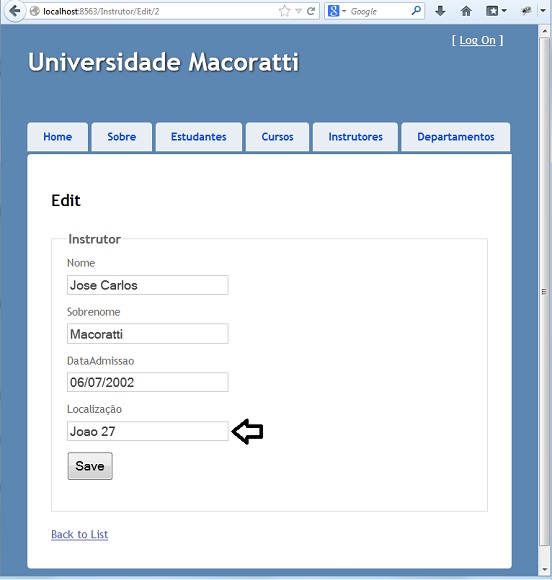Expand the toolbar overflow arrow at far right
Image resolution: width=552 pixels, height=580 pixels.
[543, 11]
